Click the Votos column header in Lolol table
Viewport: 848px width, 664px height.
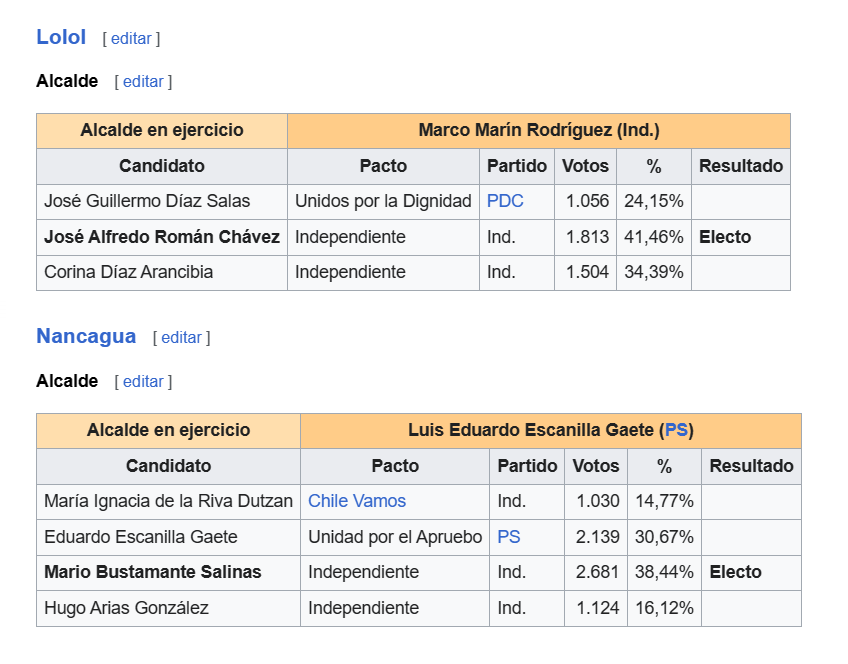[585, 166]
